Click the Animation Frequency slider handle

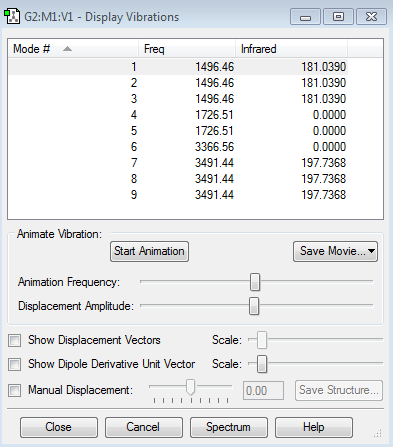point(255,282)
